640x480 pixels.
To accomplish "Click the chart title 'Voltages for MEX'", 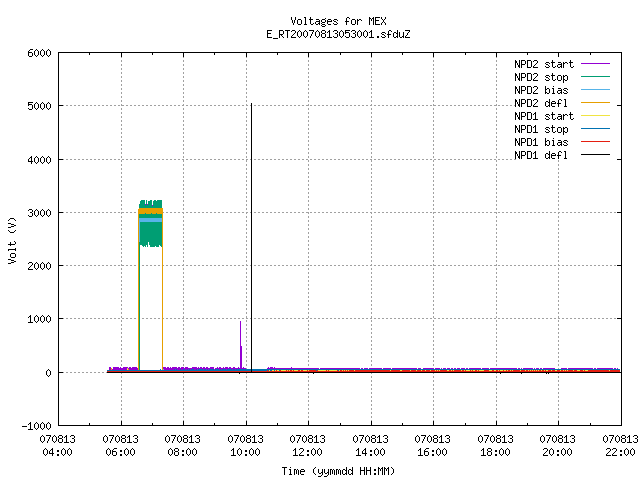I will coord(338,21).
